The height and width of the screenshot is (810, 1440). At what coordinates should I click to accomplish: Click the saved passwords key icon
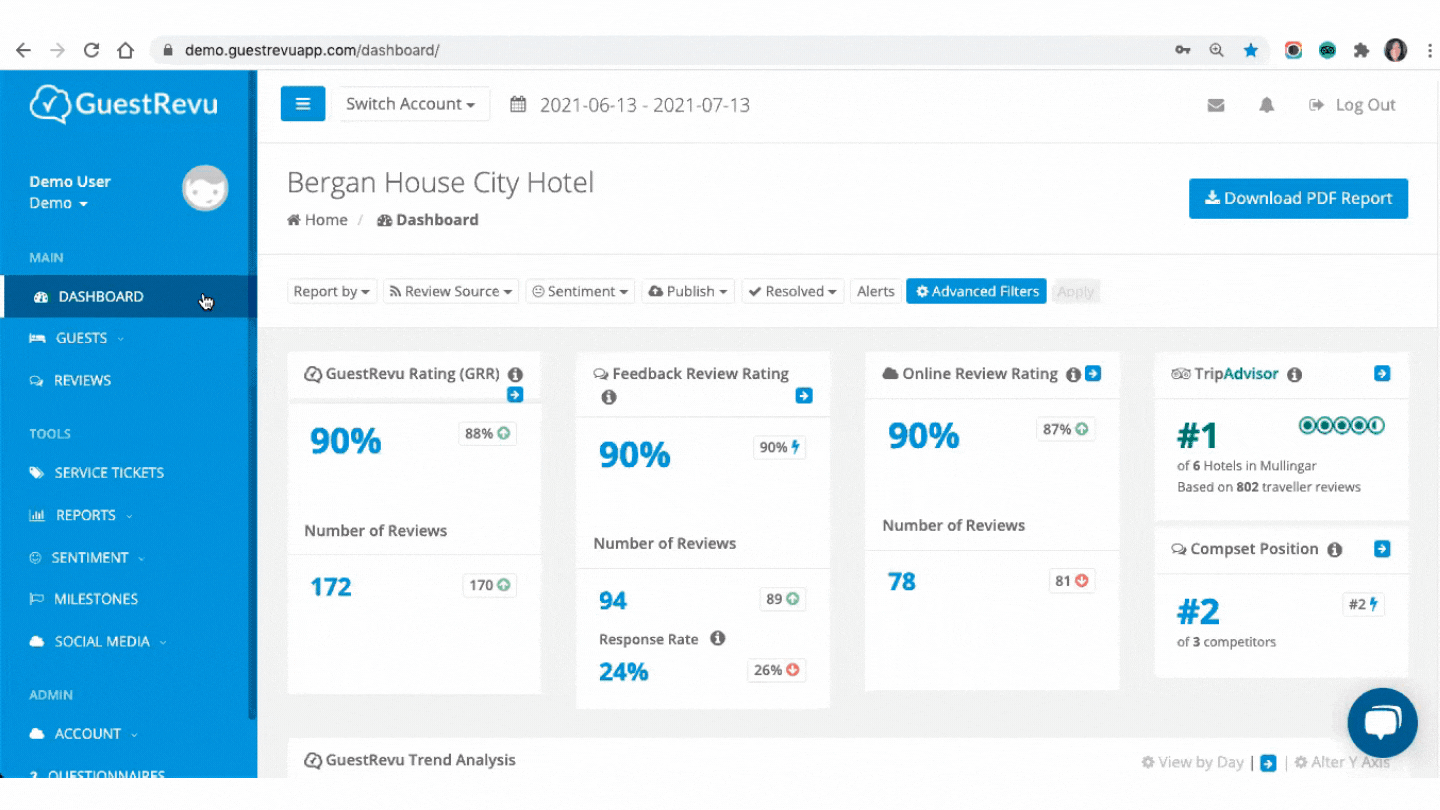pos(1183,50)
